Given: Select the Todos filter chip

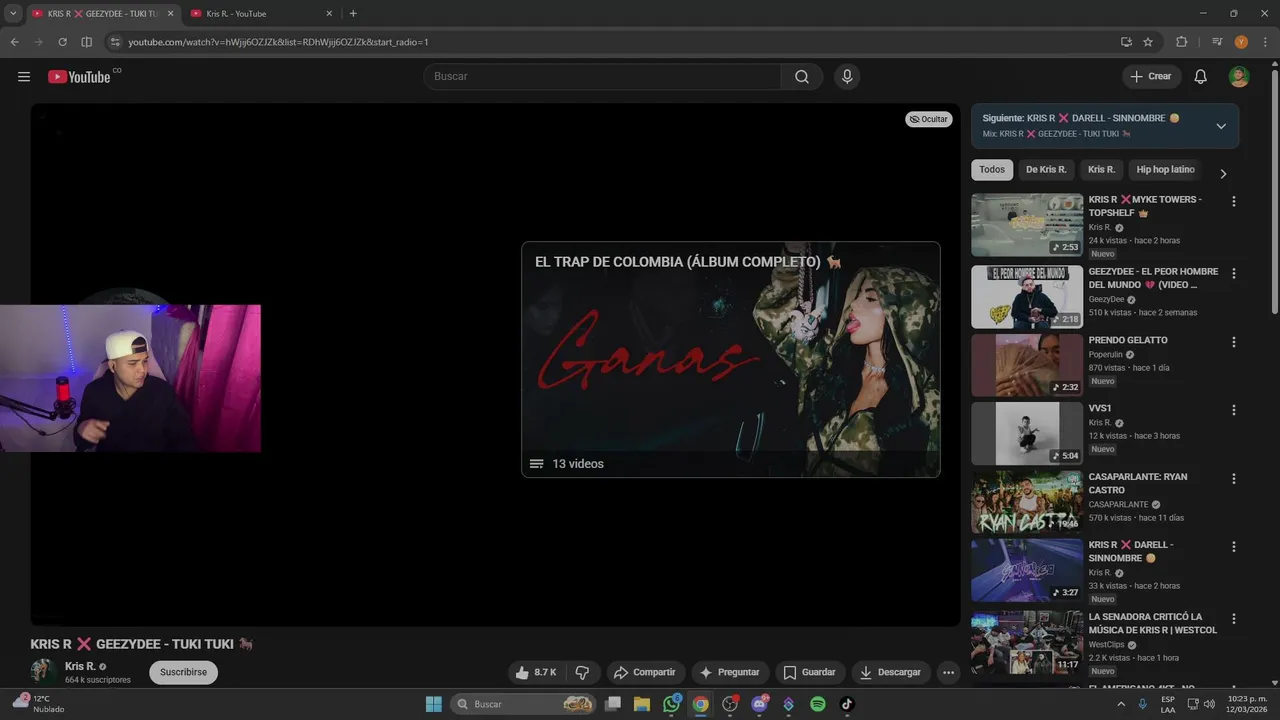Looking at the screenshot, I should tap(992, 170).
